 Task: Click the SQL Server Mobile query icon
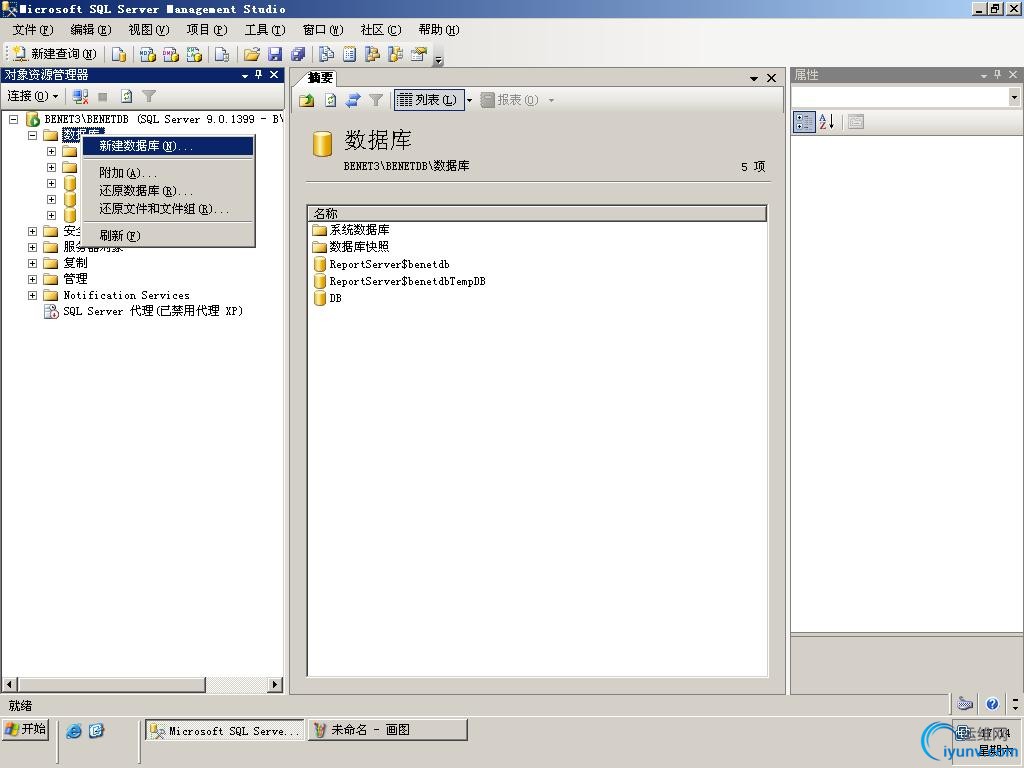[x=222, y=54]
